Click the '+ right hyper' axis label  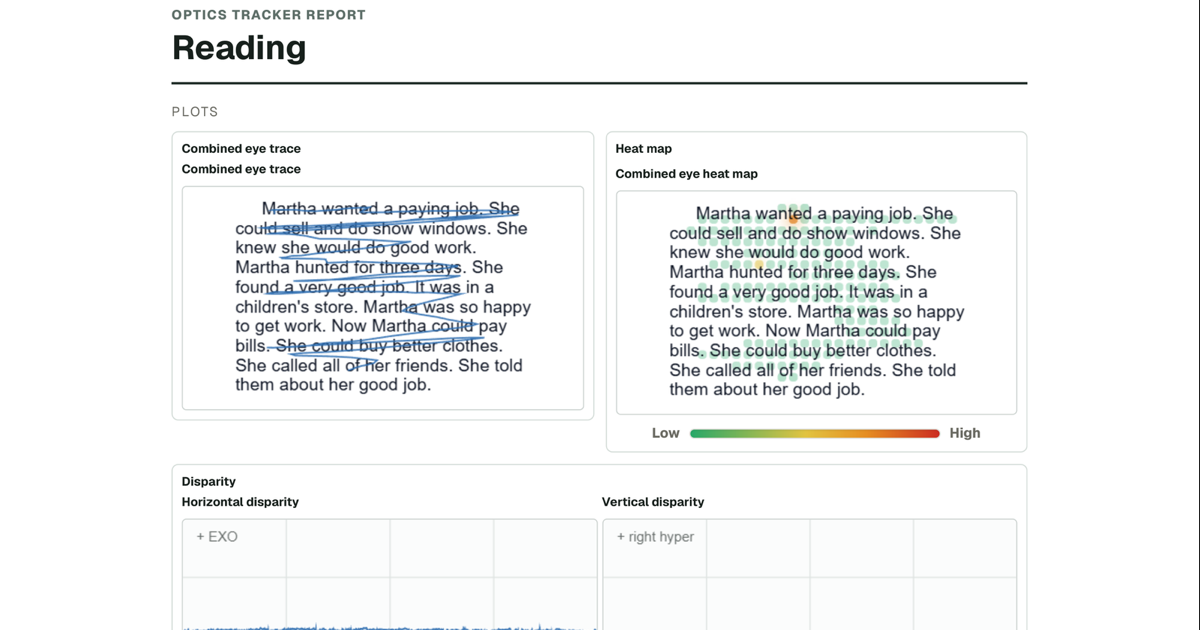655,537
